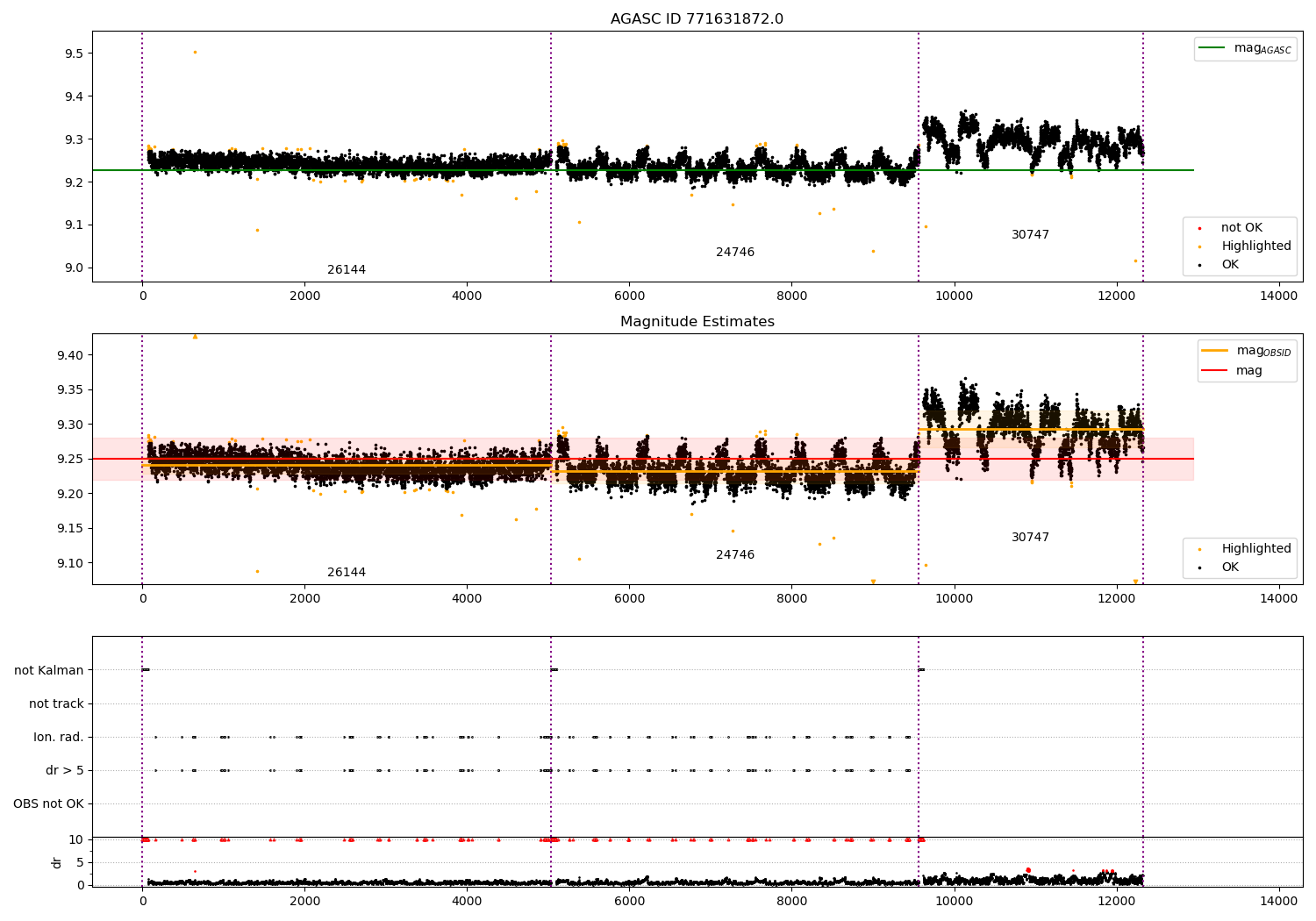
Task: Click the 9.10 y-axis tick label
Action: (x=70, y=563)
